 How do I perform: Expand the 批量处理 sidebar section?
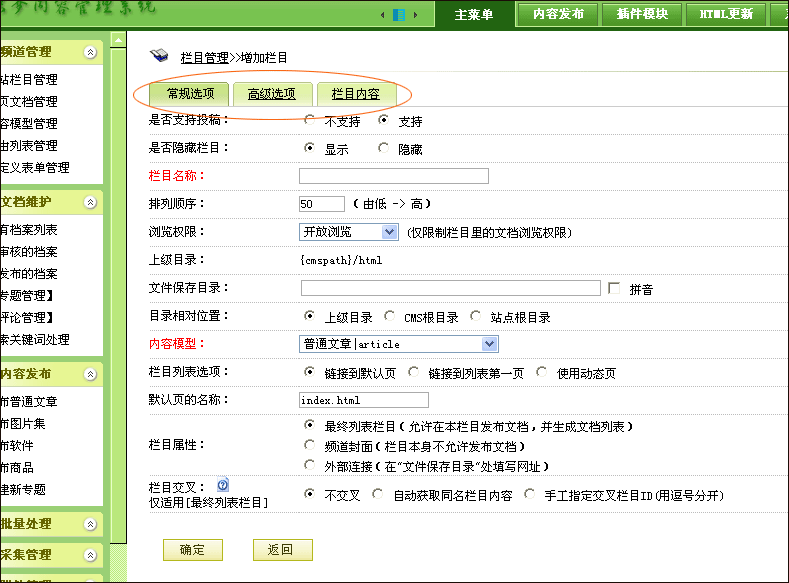pyautogui.click(x=91, y=524)
